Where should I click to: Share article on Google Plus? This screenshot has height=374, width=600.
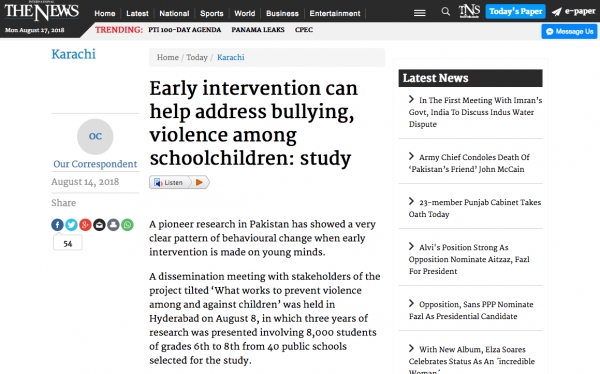pyautogui.click(x=85, y=225)
